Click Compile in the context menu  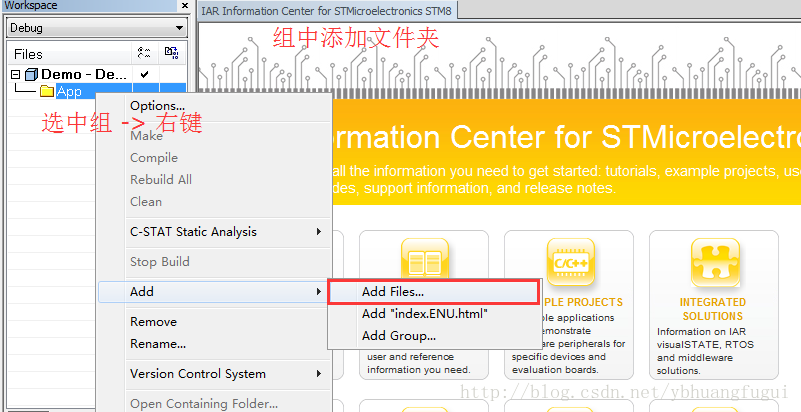point(214,158)
